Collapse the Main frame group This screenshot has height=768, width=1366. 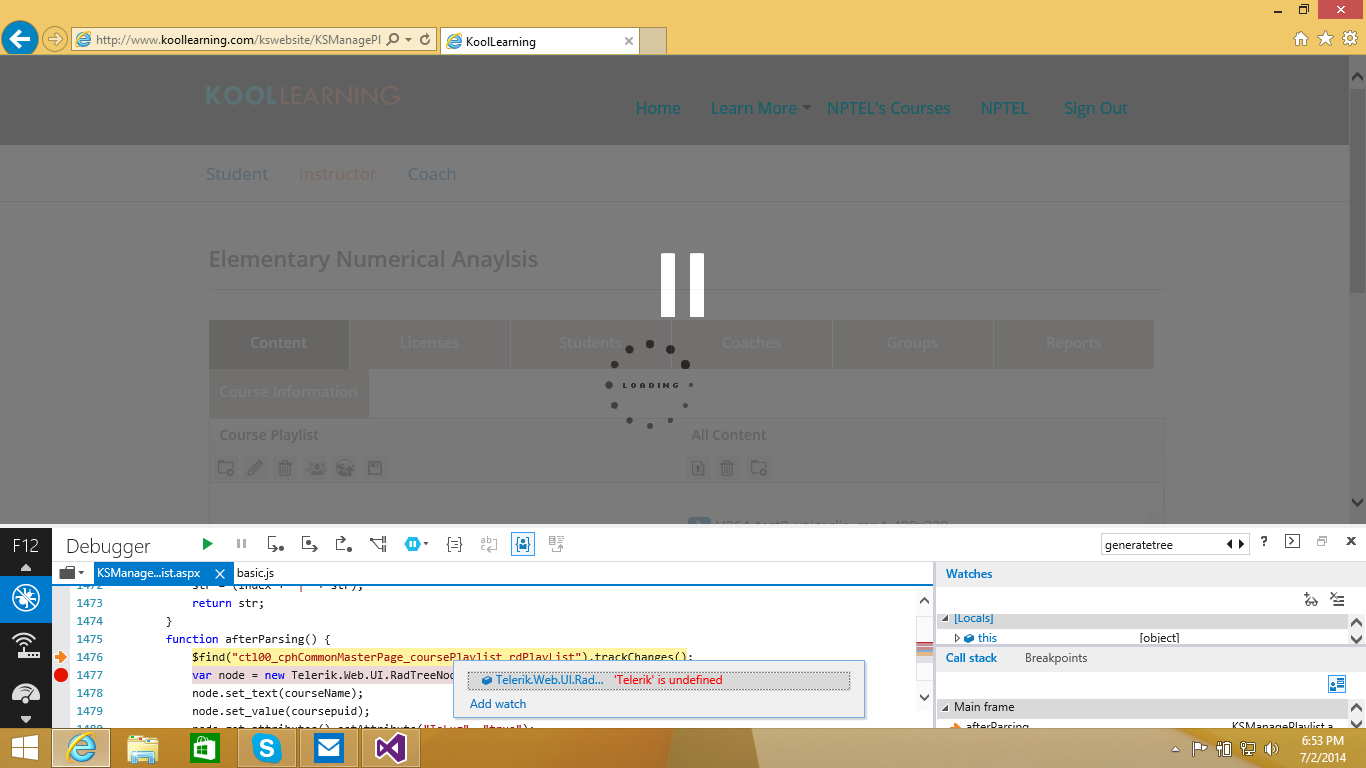coord(944,707)
